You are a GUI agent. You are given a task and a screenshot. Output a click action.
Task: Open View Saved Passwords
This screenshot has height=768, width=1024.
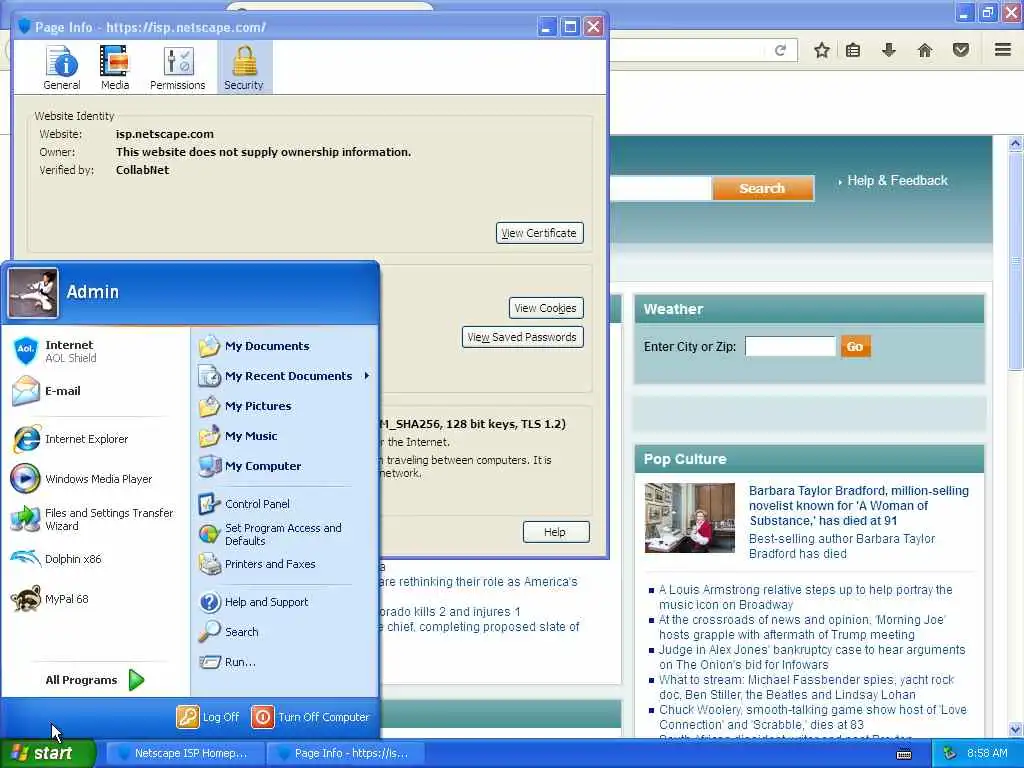point(522,337)
